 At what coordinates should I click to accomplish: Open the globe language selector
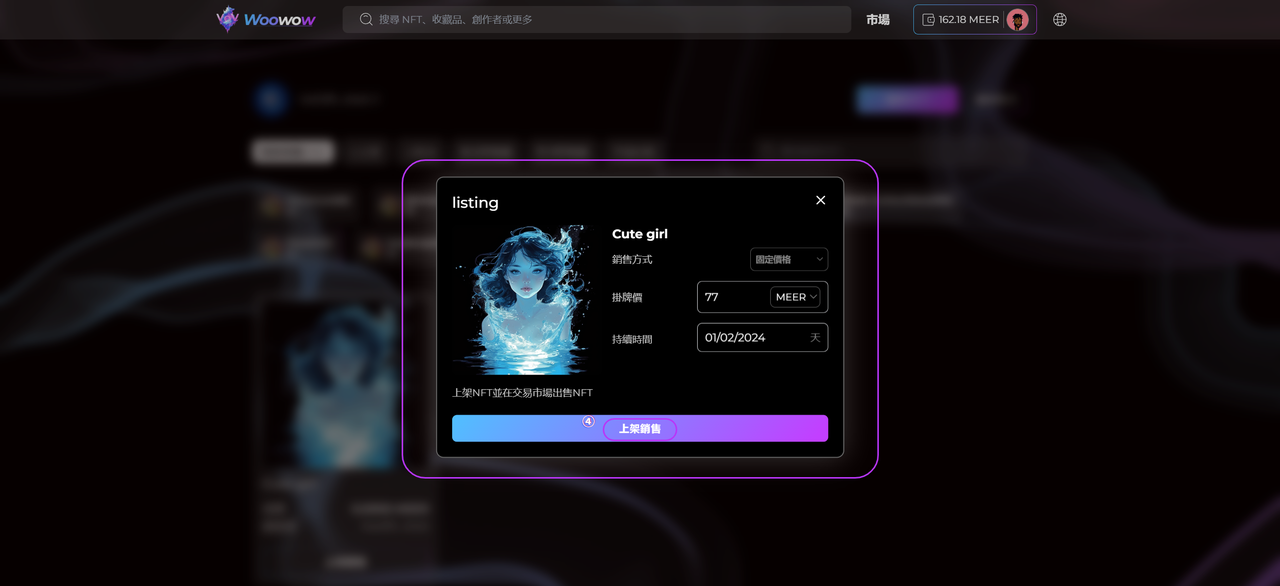(x=1060, y=20)
